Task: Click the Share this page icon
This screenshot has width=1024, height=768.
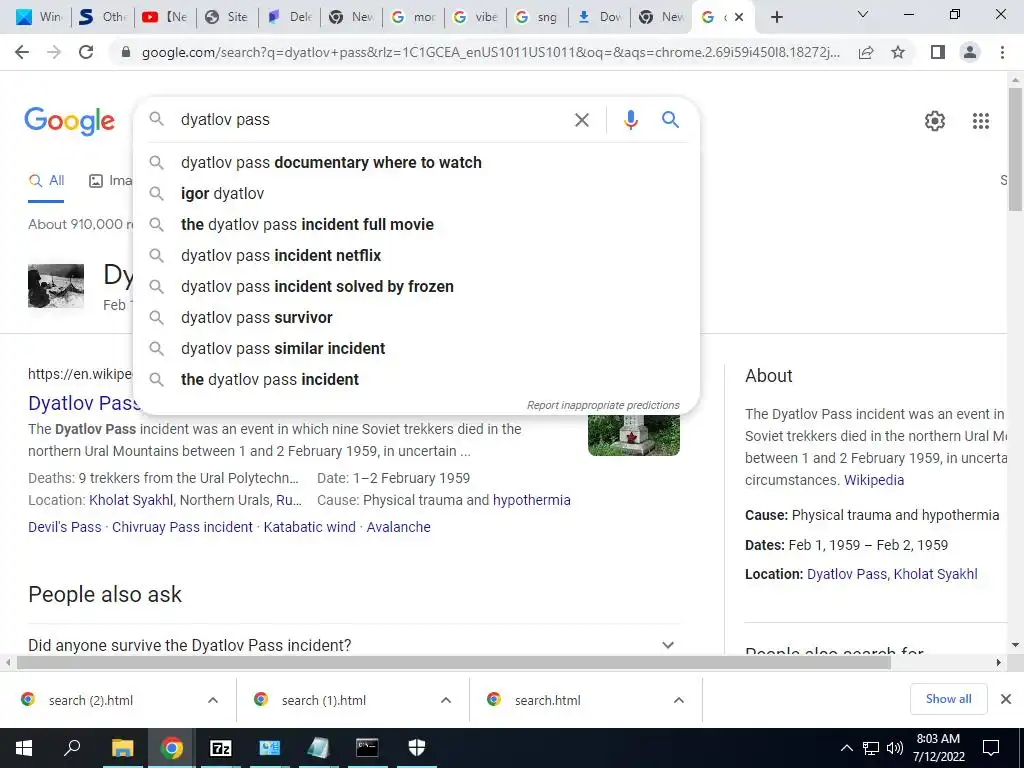Action: pyautogui.click(x=866, y=52)
